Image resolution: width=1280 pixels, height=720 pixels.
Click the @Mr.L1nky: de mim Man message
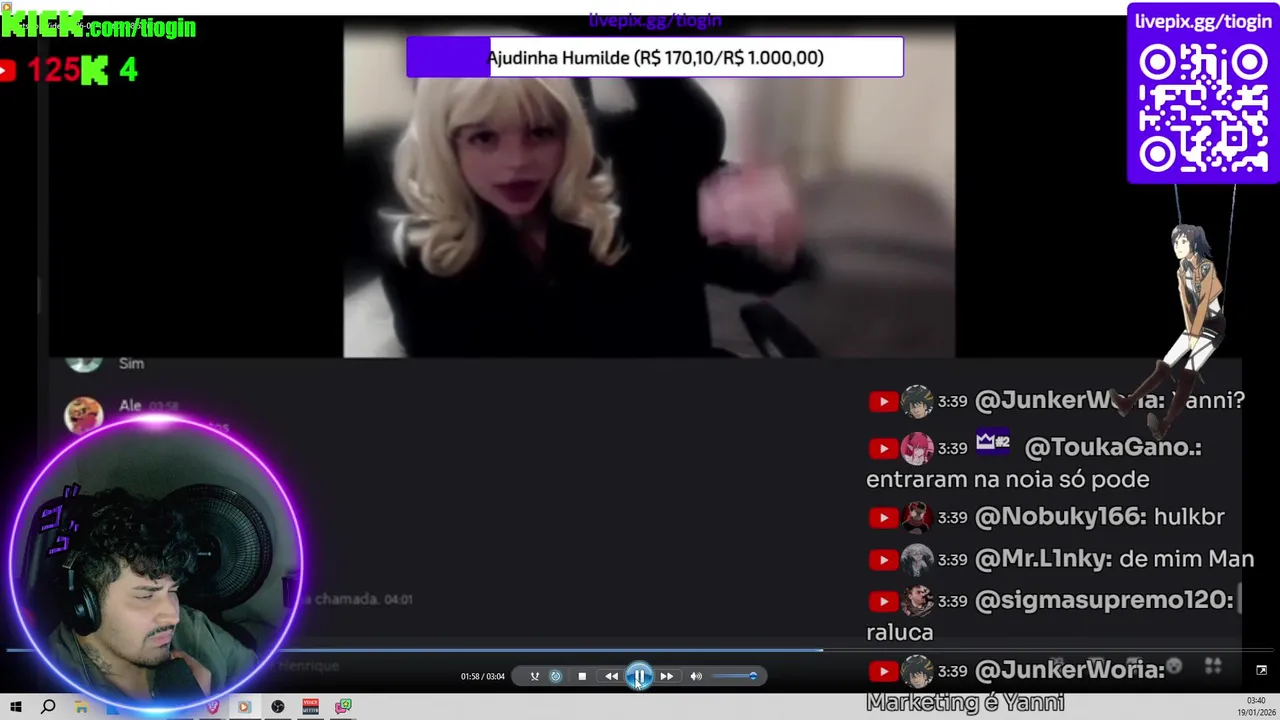[x=1114, y=559]
